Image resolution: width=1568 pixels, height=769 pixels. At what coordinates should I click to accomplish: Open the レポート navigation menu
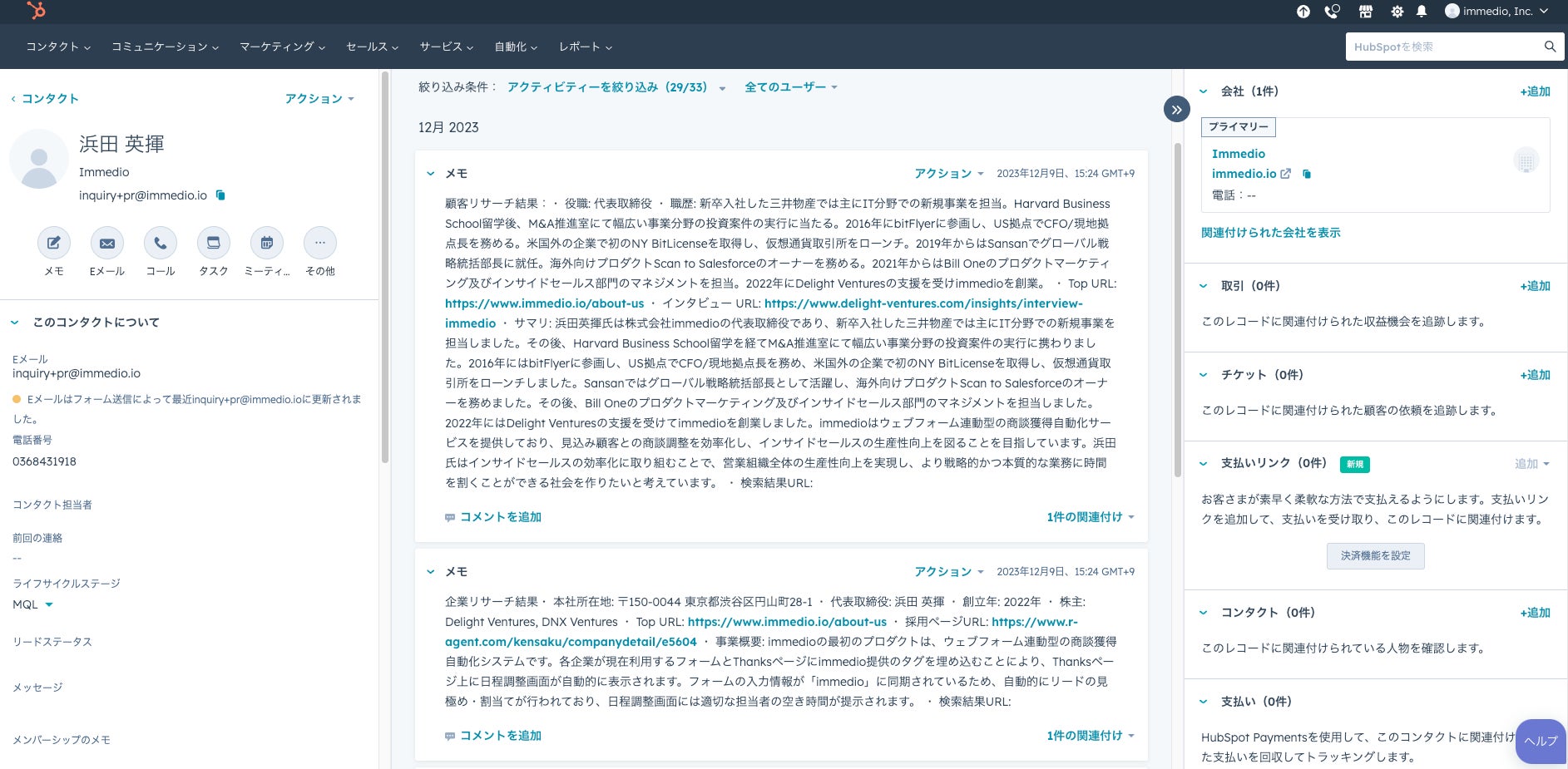[586, 47]
